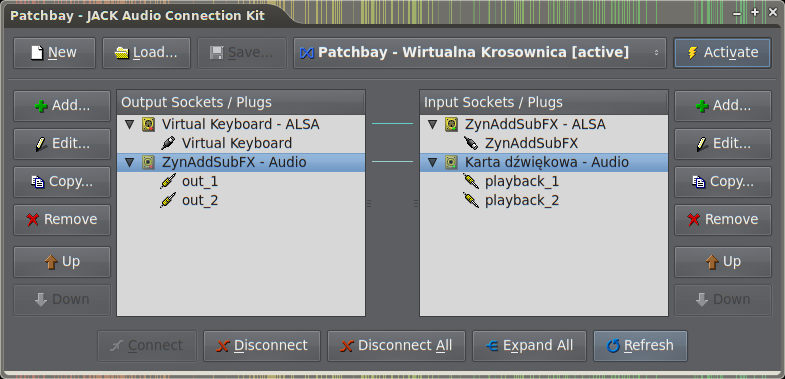This screenshot has height=379, width=785.
Task: Click Expand All sockets button
Action: 529,345
